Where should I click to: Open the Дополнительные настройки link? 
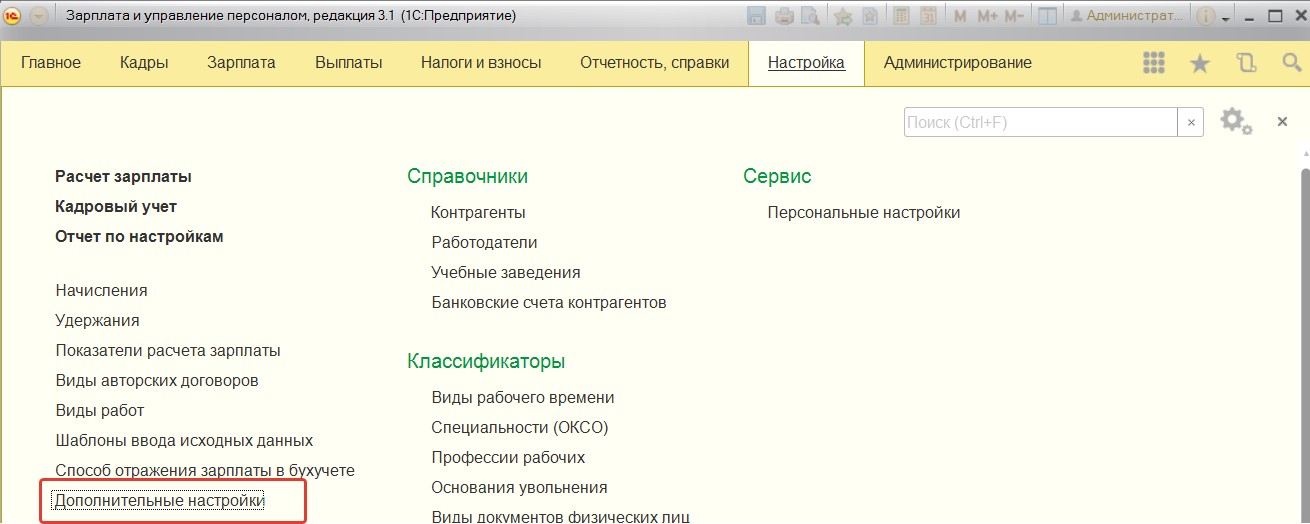point(159,500)
